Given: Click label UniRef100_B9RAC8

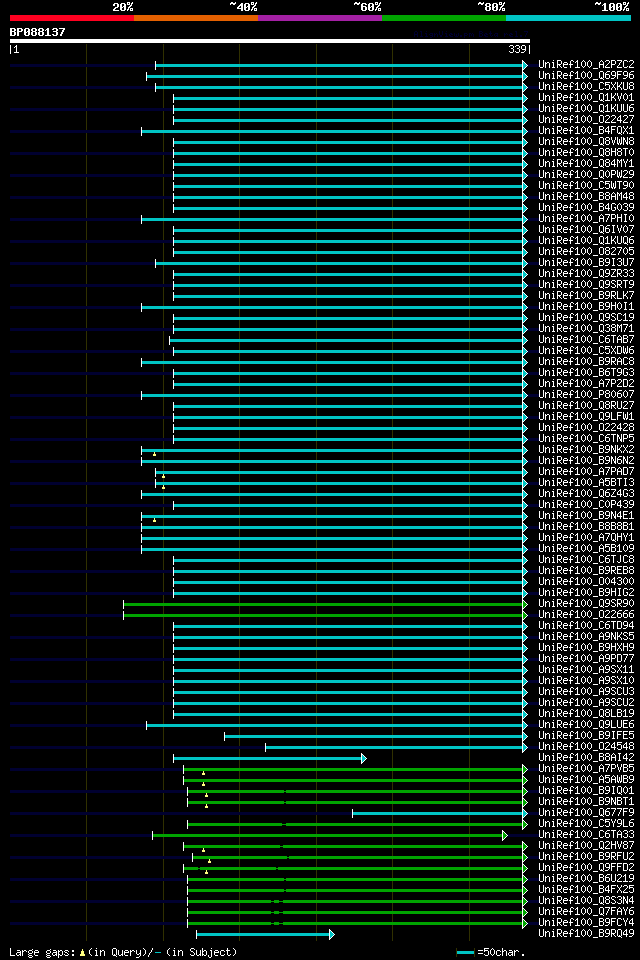Looking at the screenshot, I should [x=586, y=362].
